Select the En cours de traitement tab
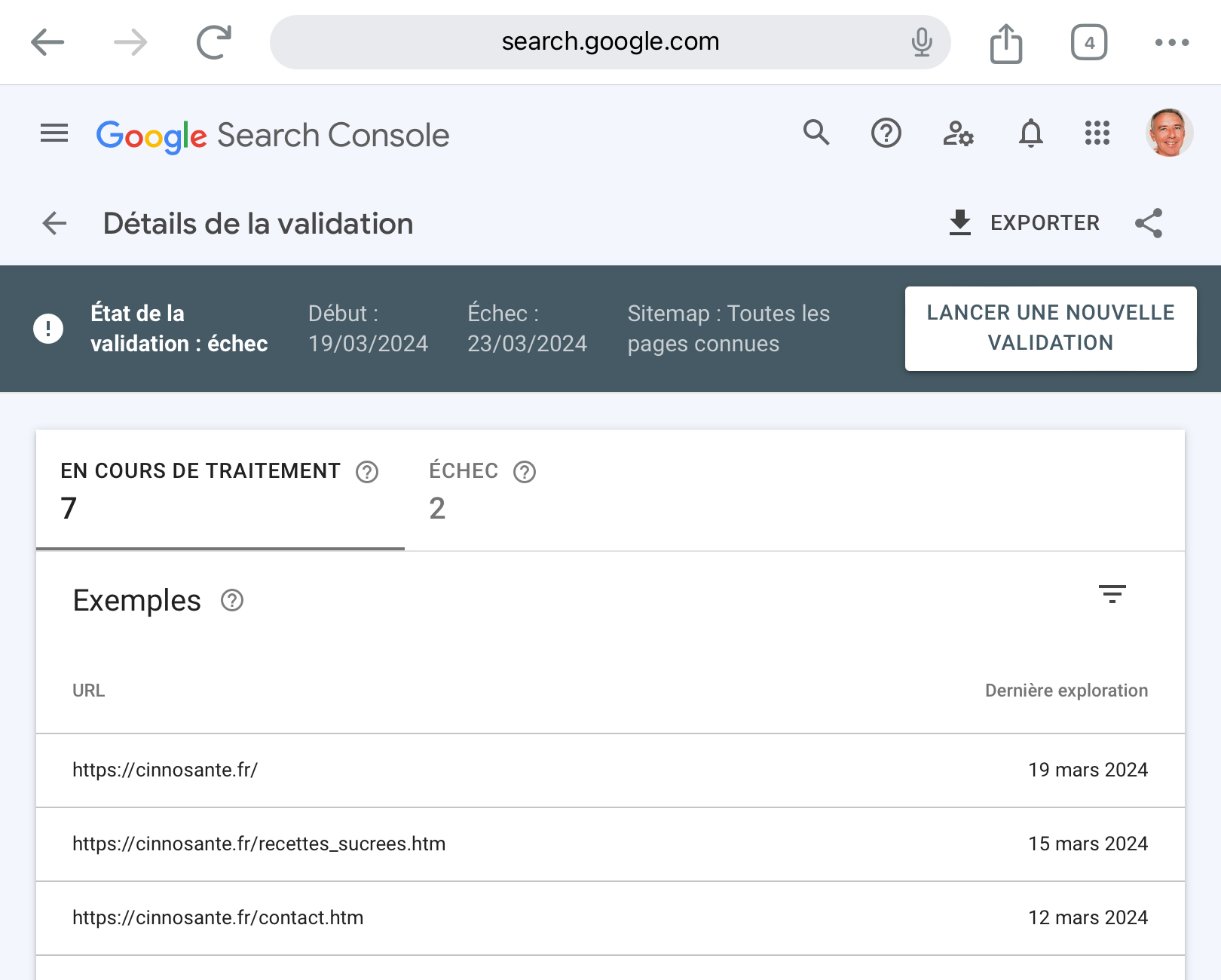Image resolution: width=1221 pixels, height=980 pixels. tap(200, 490)
